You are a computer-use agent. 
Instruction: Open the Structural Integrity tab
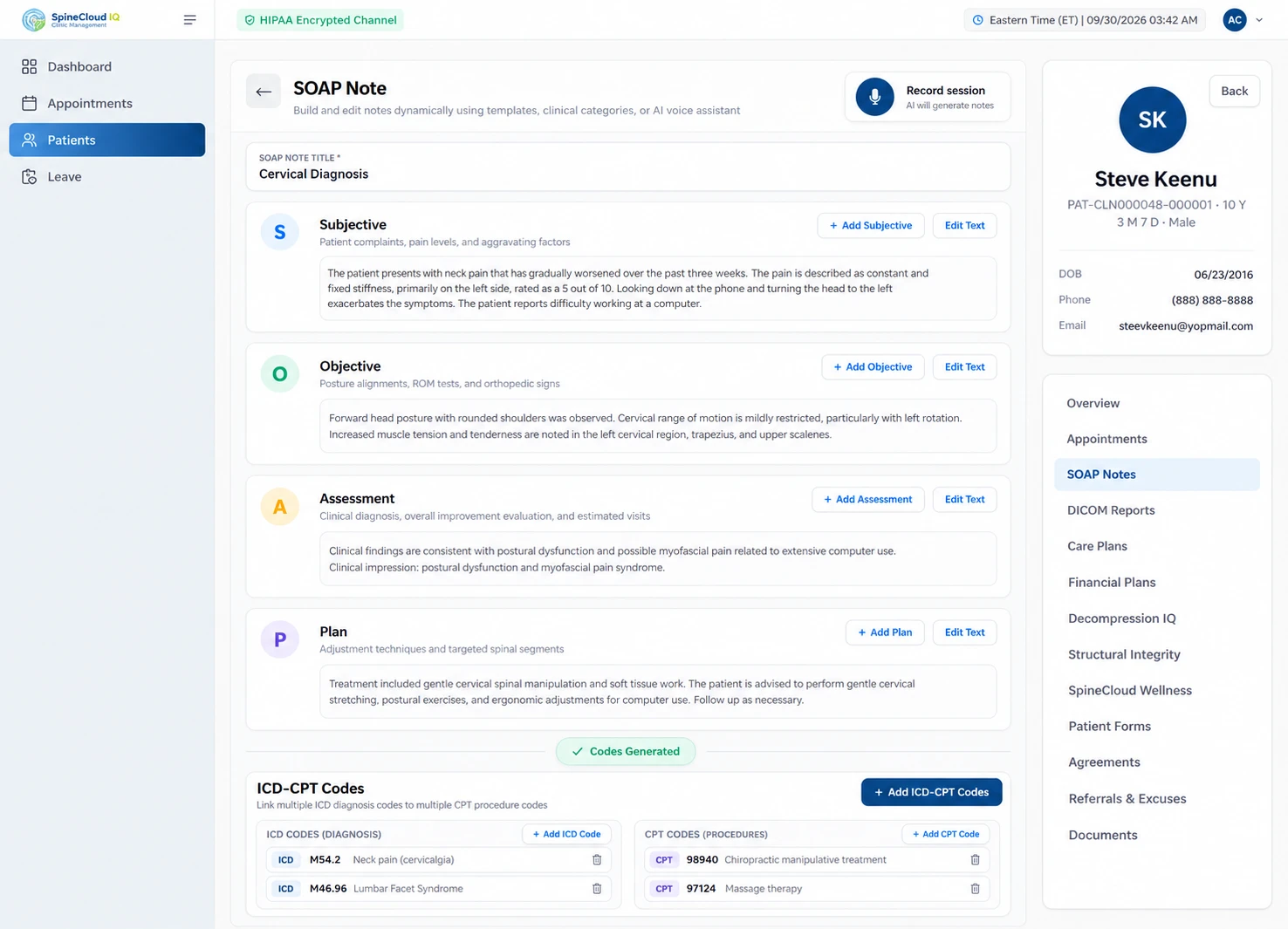click(x=1157, y=654)
